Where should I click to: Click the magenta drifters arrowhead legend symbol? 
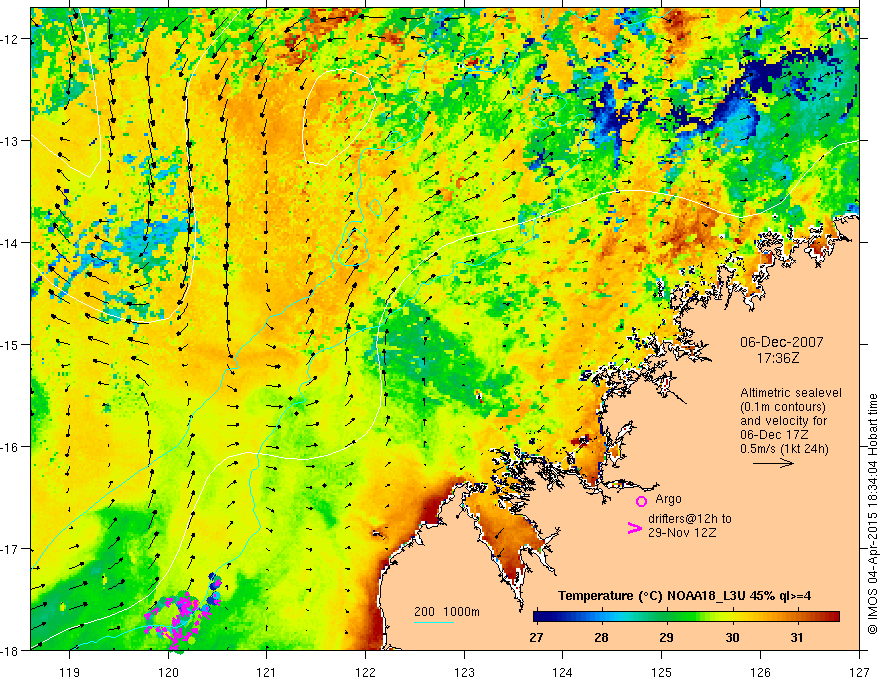(634, 527)
